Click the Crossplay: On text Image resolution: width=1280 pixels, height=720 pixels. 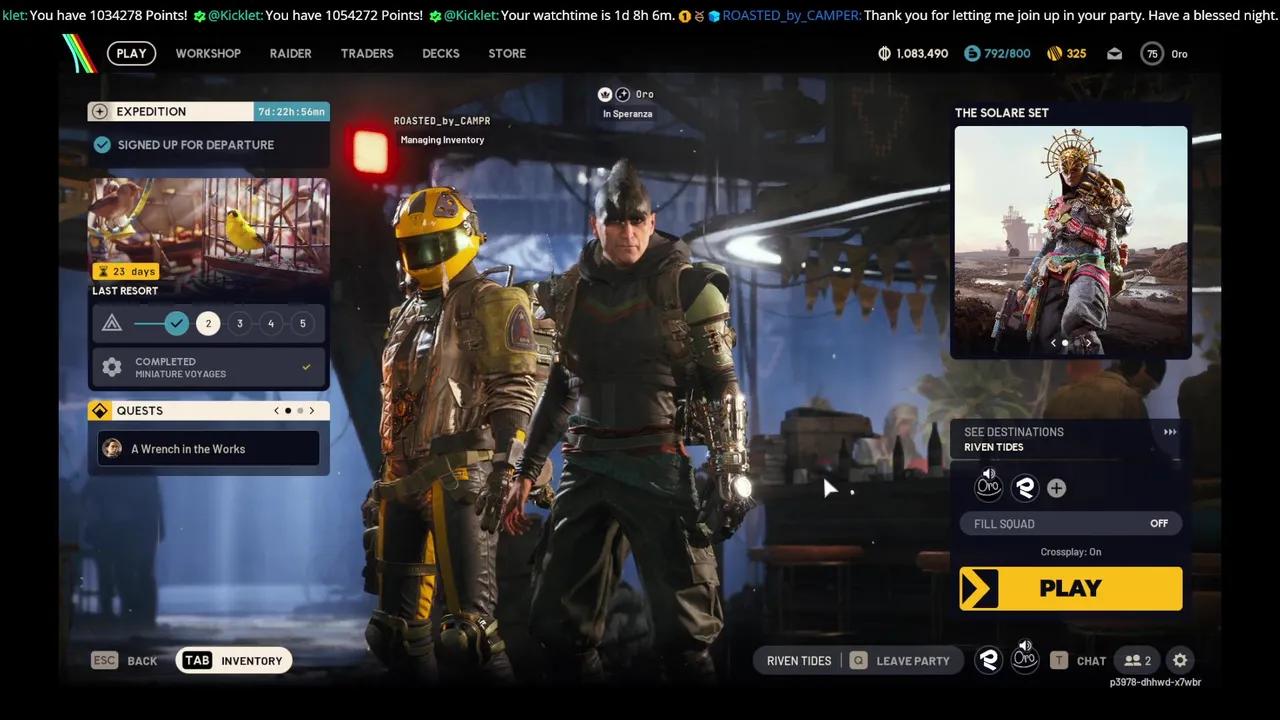pyautogui.click(x=1071, y=552)
